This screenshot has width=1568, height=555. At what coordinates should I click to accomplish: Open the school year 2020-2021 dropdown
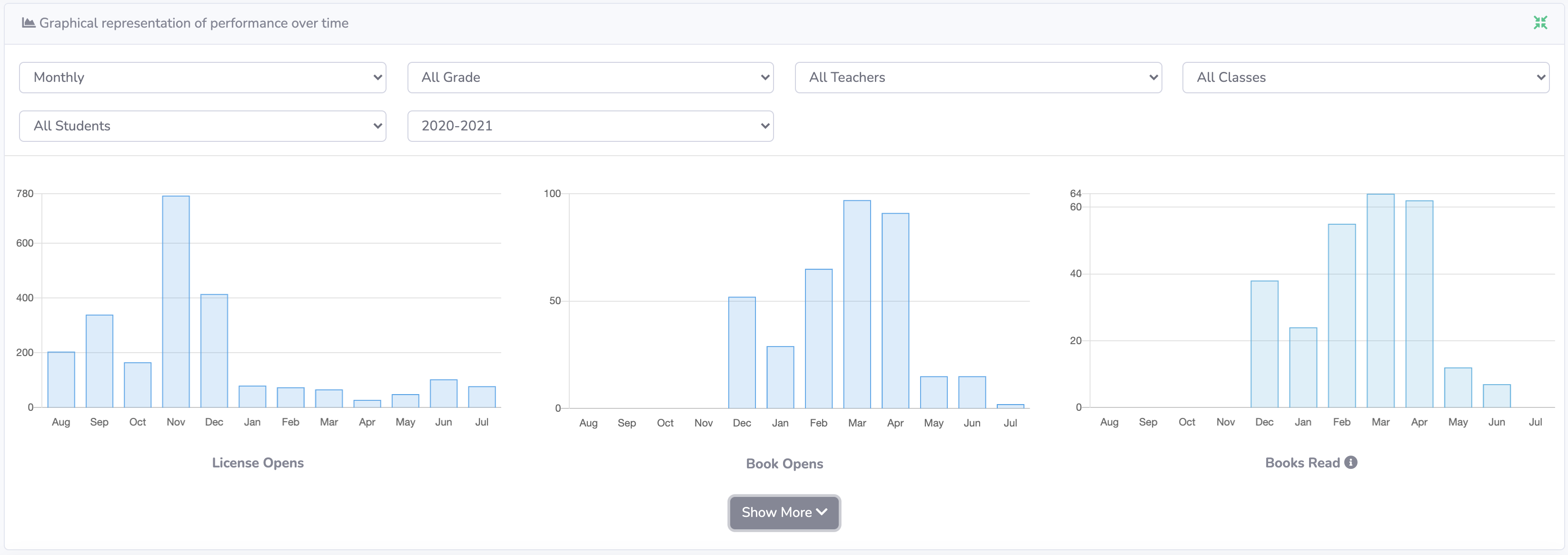point(590,126)
